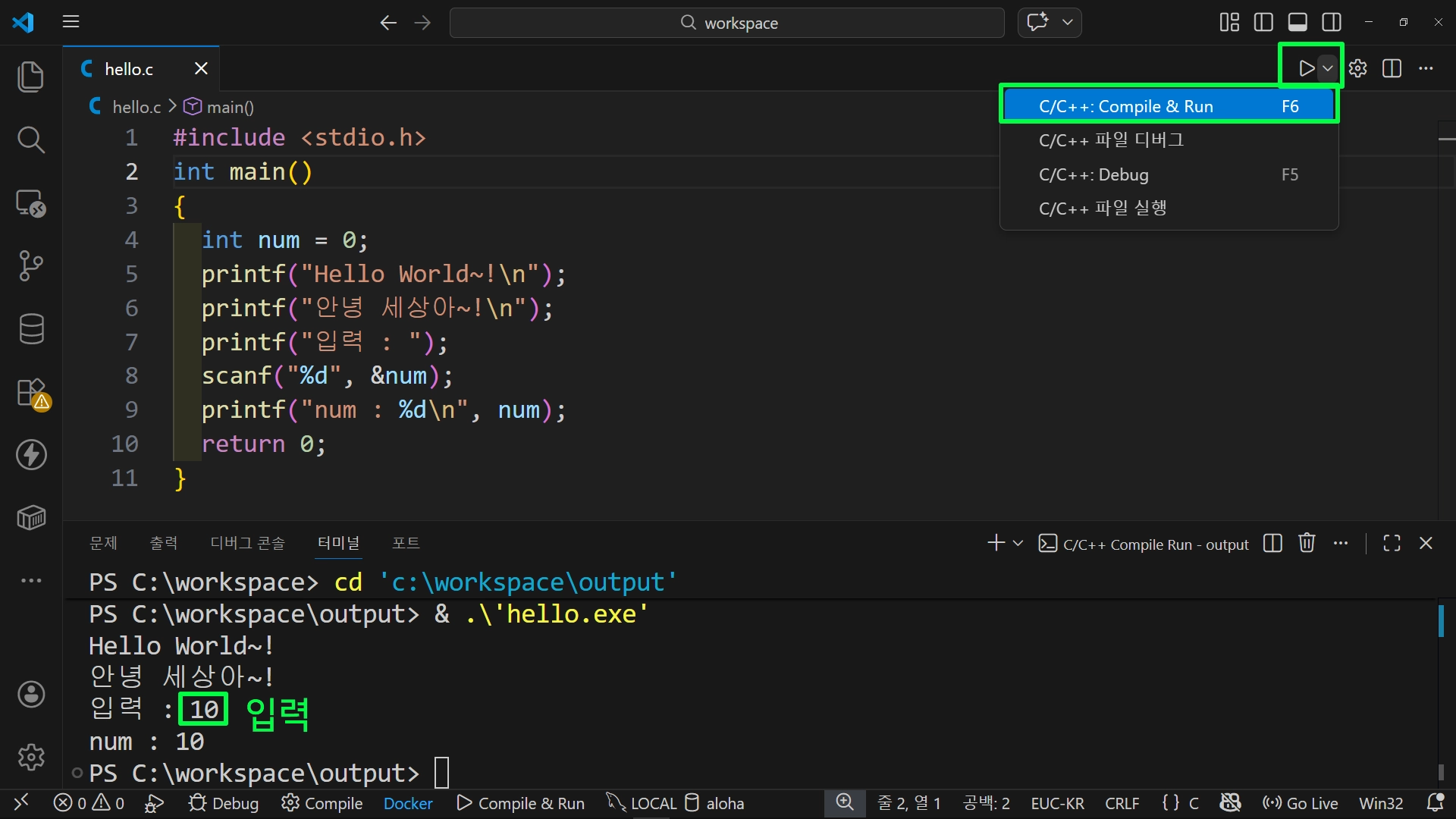Click Go Live in status bar
The width and height of the screenshot is (1456, 819).
(1301, 803)
